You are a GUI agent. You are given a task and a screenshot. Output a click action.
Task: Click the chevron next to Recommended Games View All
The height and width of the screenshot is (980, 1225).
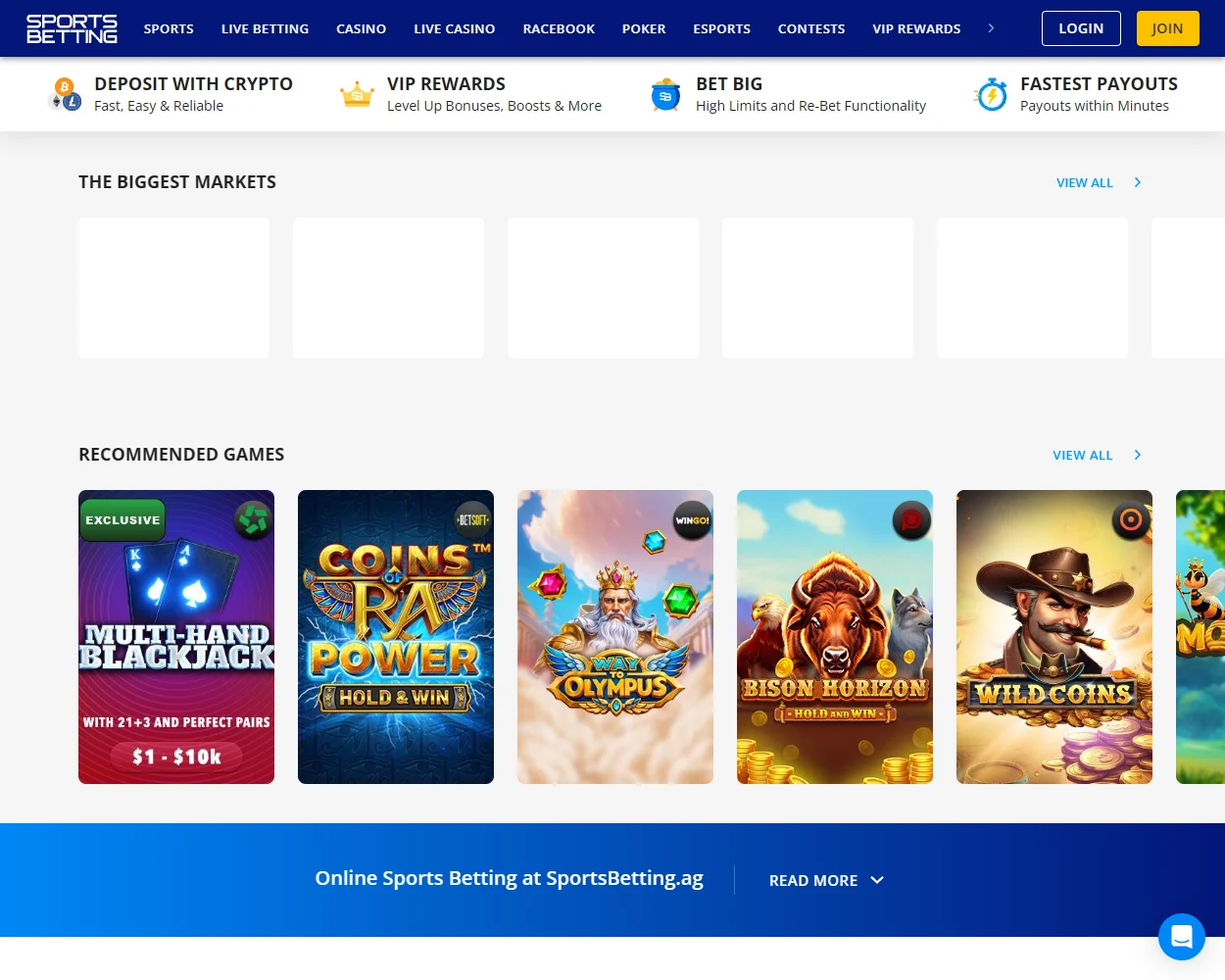click(x=1137, y=455)
